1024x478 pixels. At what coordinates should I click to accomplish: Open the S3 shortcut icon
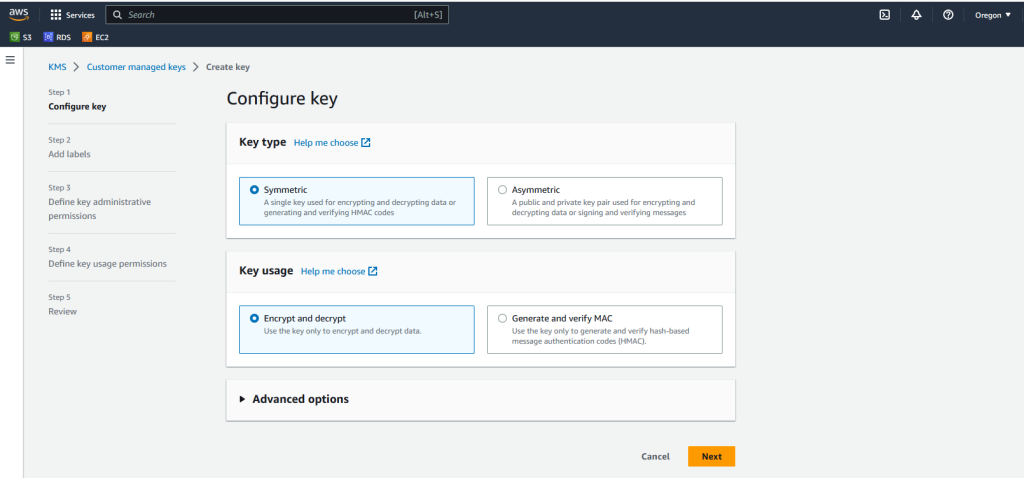[x=14, y=37]
